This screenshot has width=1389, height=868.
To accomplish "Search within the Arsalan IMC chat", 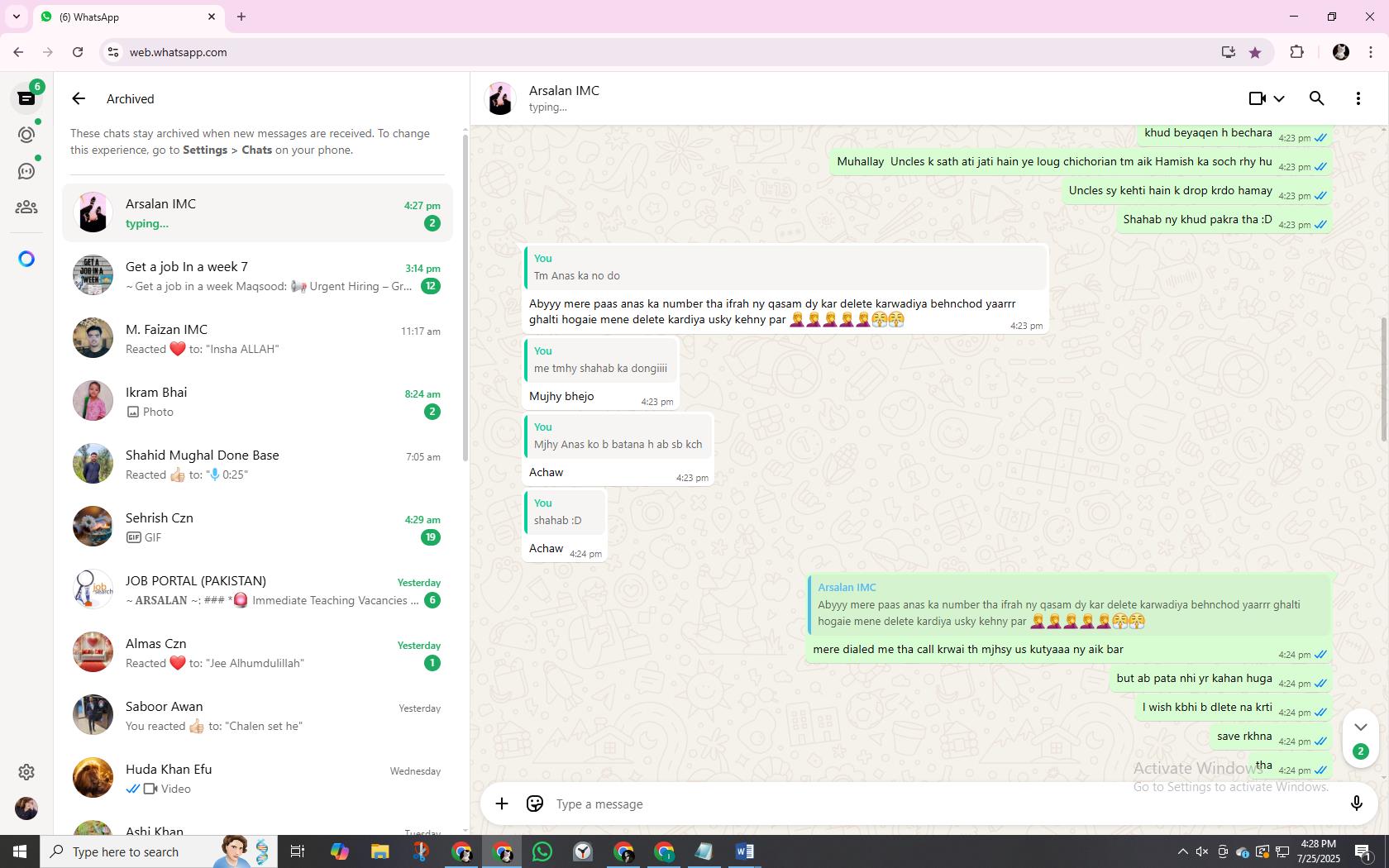I will click(1317, 98).
